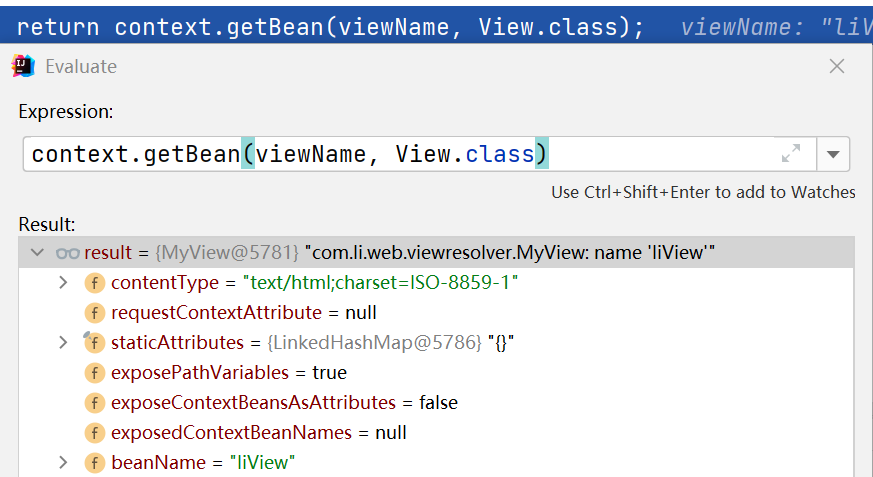The width and height of the screenshot is (873, 477).
Task: Expand the beanName field node
Action: point(64,463)
